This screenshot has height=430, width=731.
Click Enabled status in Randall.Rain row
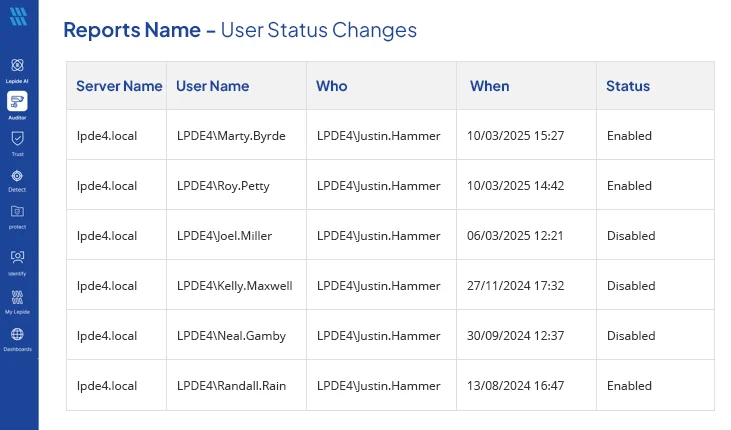click(x=629, y=386)
